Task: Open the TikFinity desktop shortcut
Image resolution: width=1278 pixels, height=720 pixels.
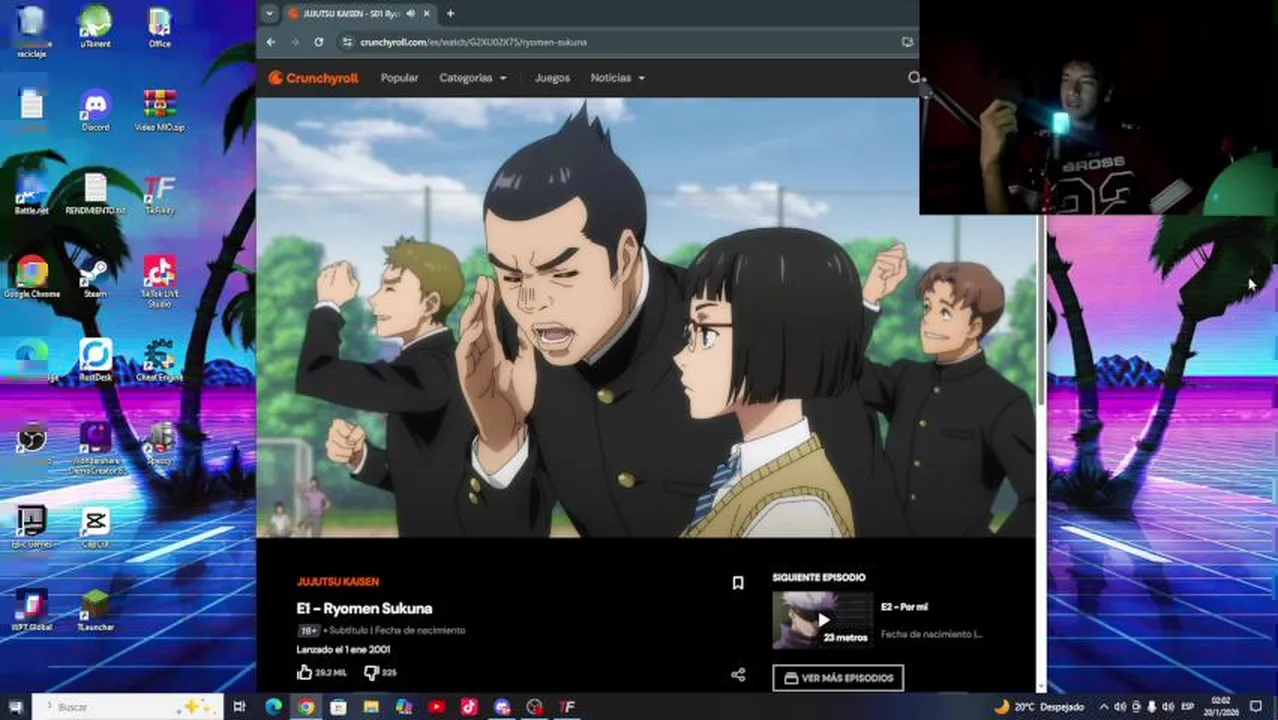Action: 159,194
